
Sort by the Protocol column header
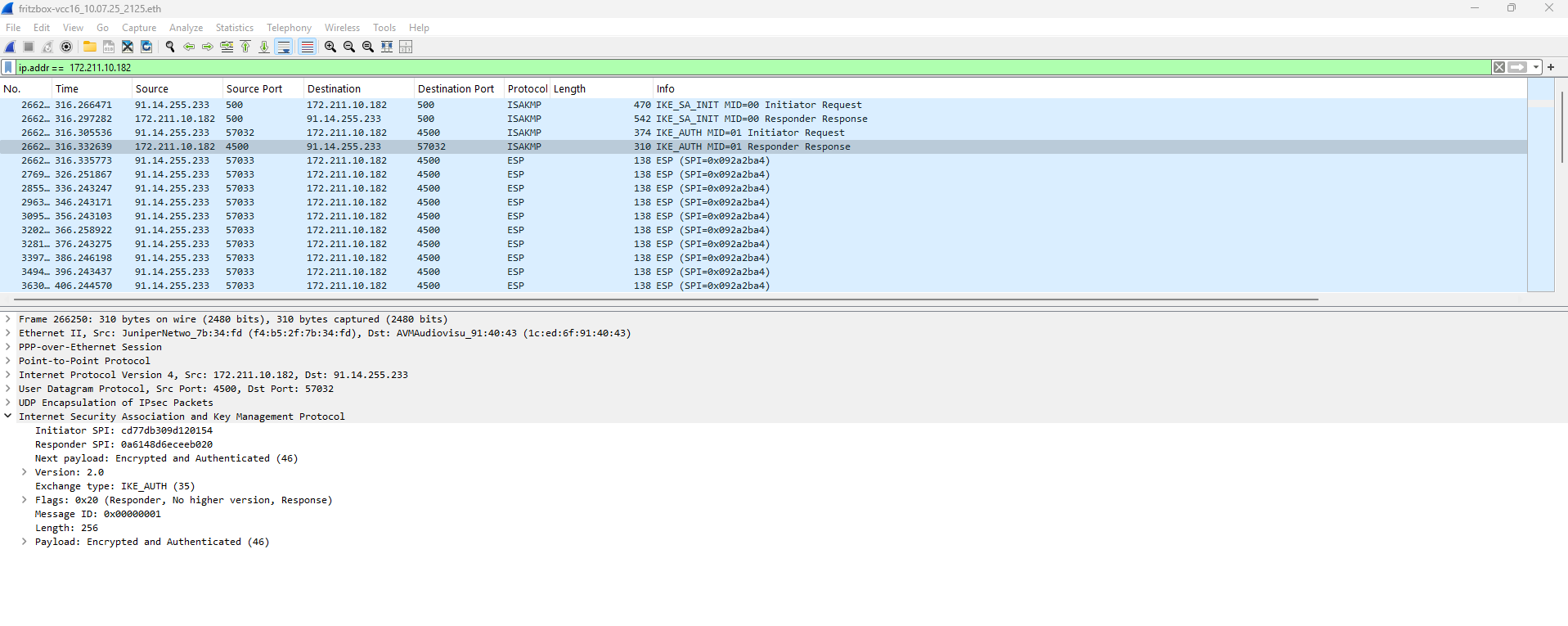coord(528,88)
